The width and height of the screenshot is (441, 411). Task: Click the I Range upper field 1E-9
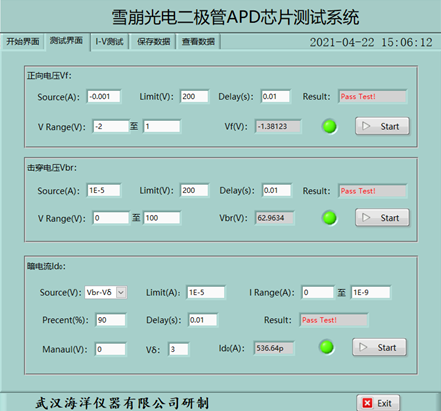click(x=370, y=293)
